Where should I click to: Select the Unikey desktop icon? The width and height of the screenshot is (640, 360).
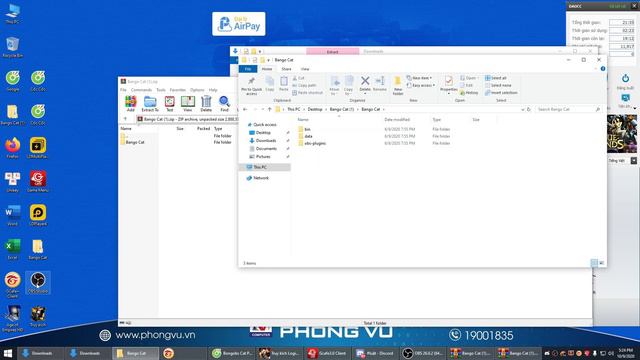click(12, 182)
